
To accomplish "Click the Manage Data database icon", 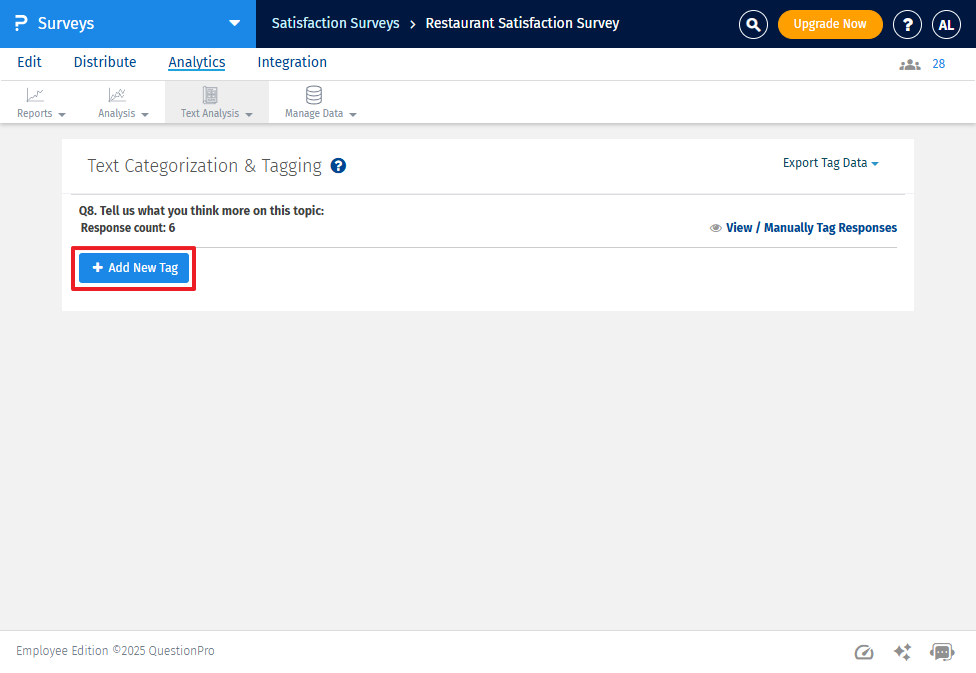I will click(314, 95).
